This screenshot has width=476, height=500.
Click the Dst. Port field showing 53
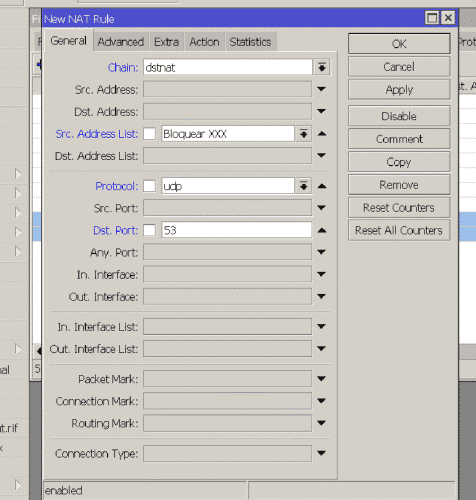point(237,230)
